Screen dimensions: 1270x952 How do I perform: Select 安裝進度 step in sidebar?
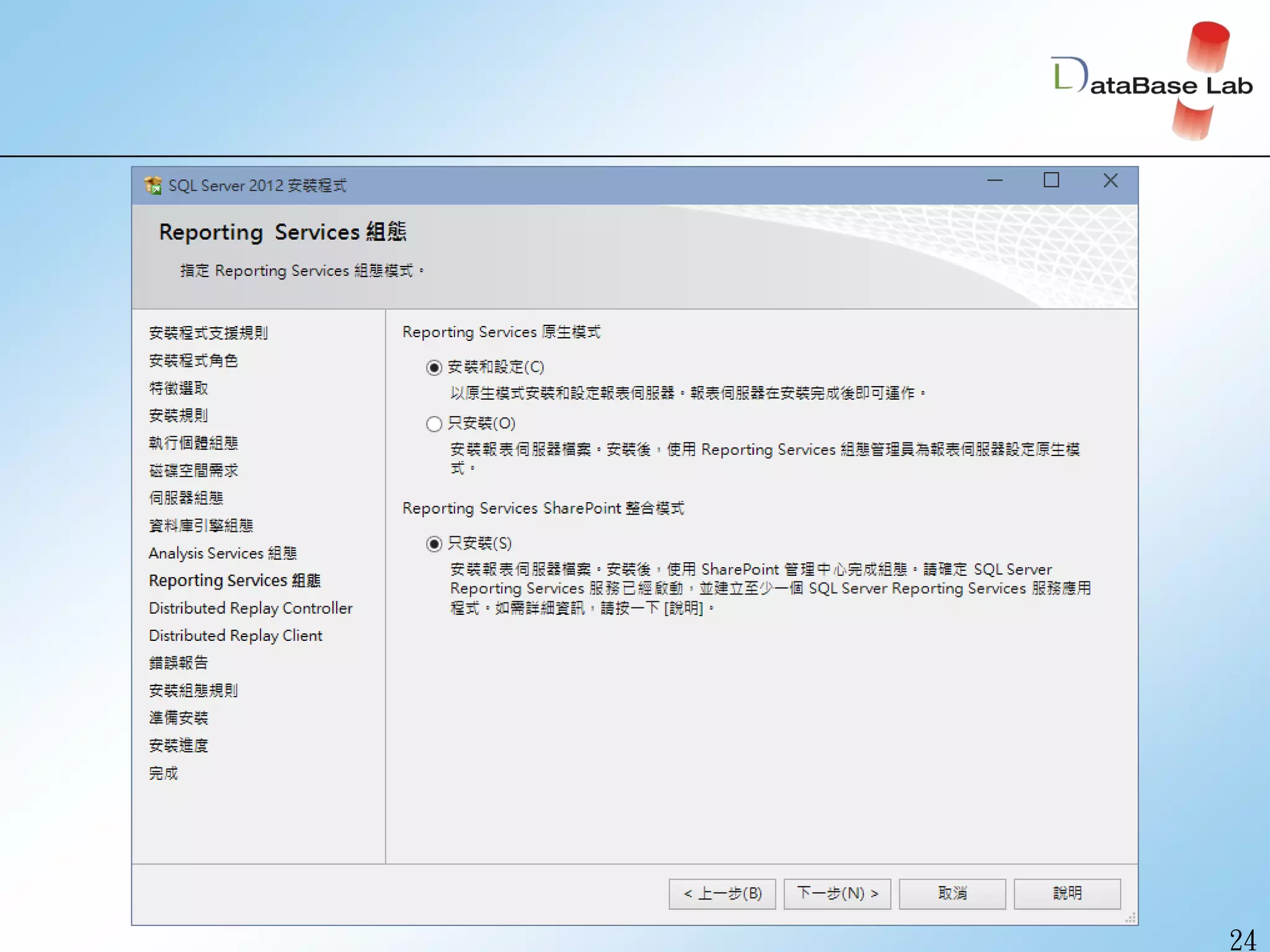click(x=179, y=746)
